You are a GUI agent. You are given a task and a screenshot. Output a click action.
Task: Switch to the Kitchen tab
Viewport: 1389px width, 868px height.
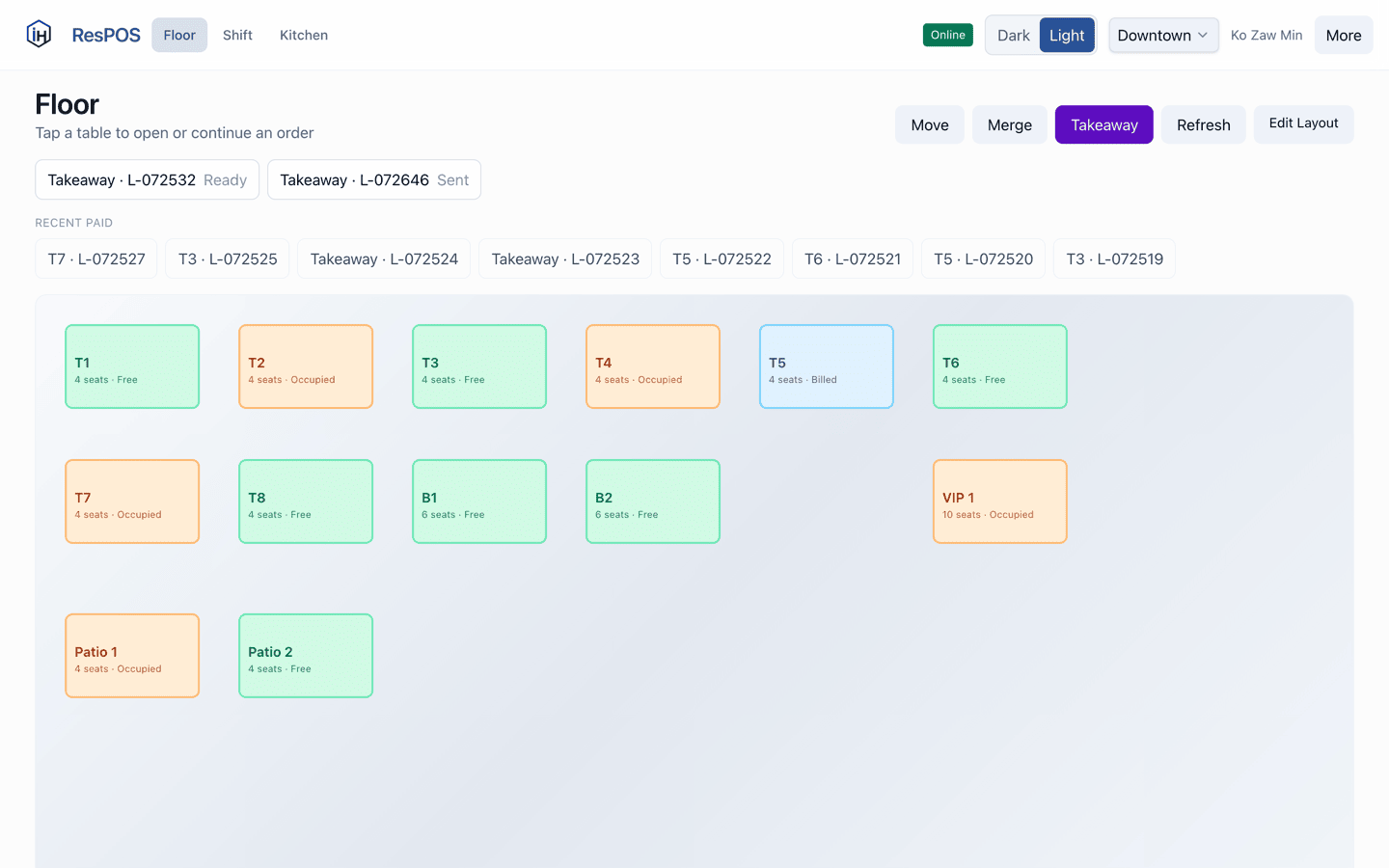coord(304,35)
